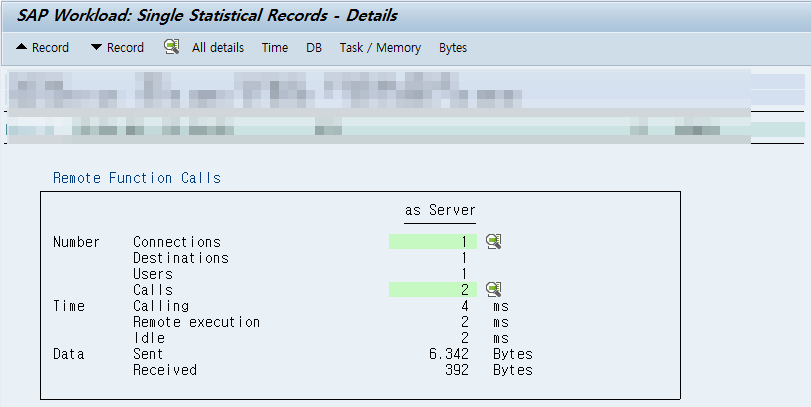This screenshot has width=811, height=407.
Task: Open the All details view
Action: (x=218, y=47)
